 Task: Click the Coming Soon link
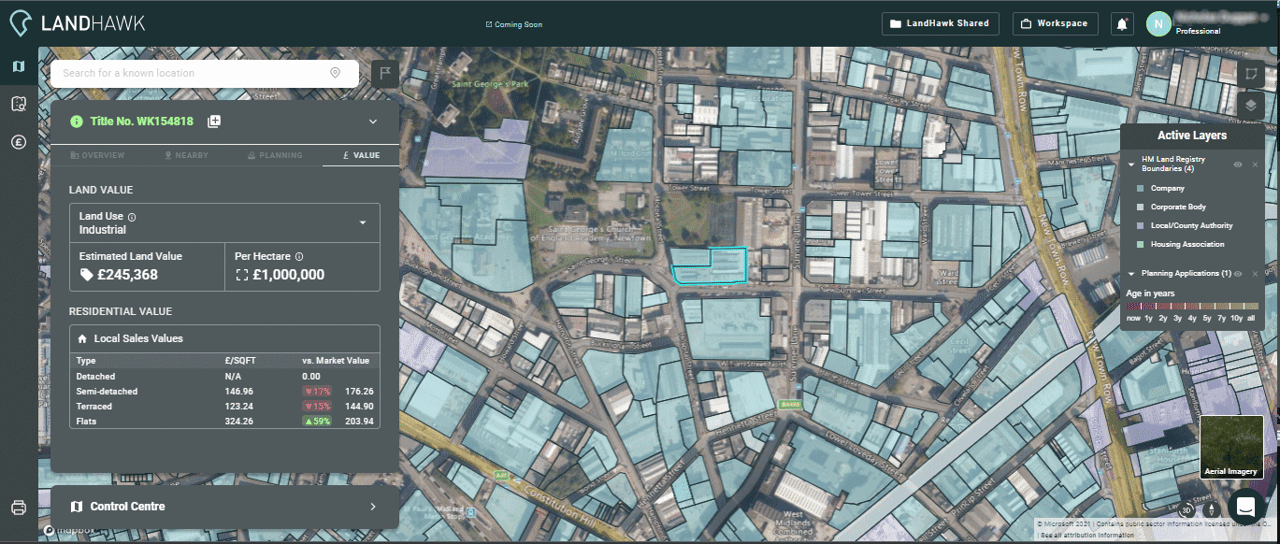pyautogui.click(x=514, y=24)
